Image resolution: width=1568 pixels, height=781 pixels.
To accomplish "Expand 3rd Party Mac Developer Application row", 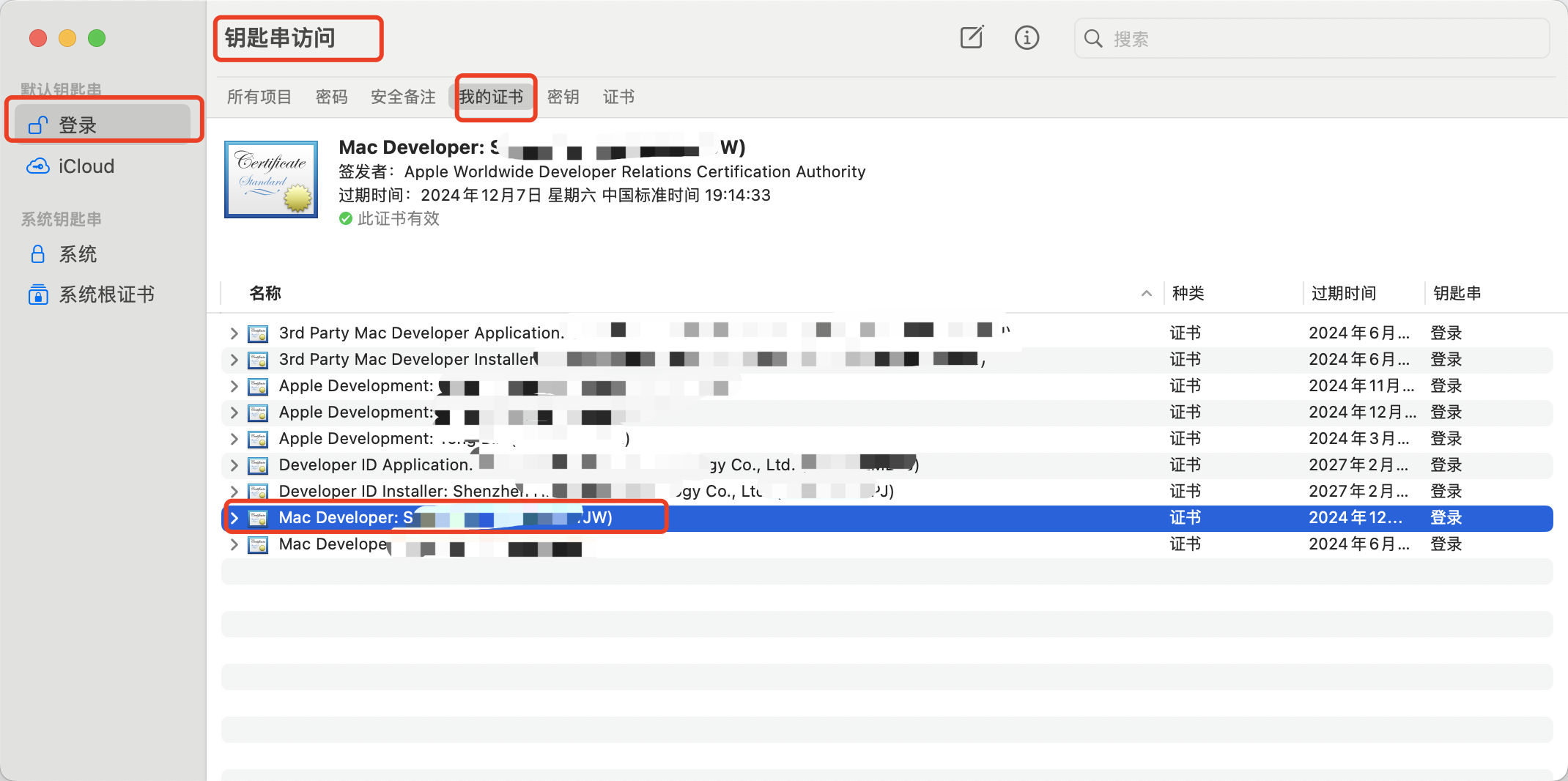I will [x=234, y=333].
